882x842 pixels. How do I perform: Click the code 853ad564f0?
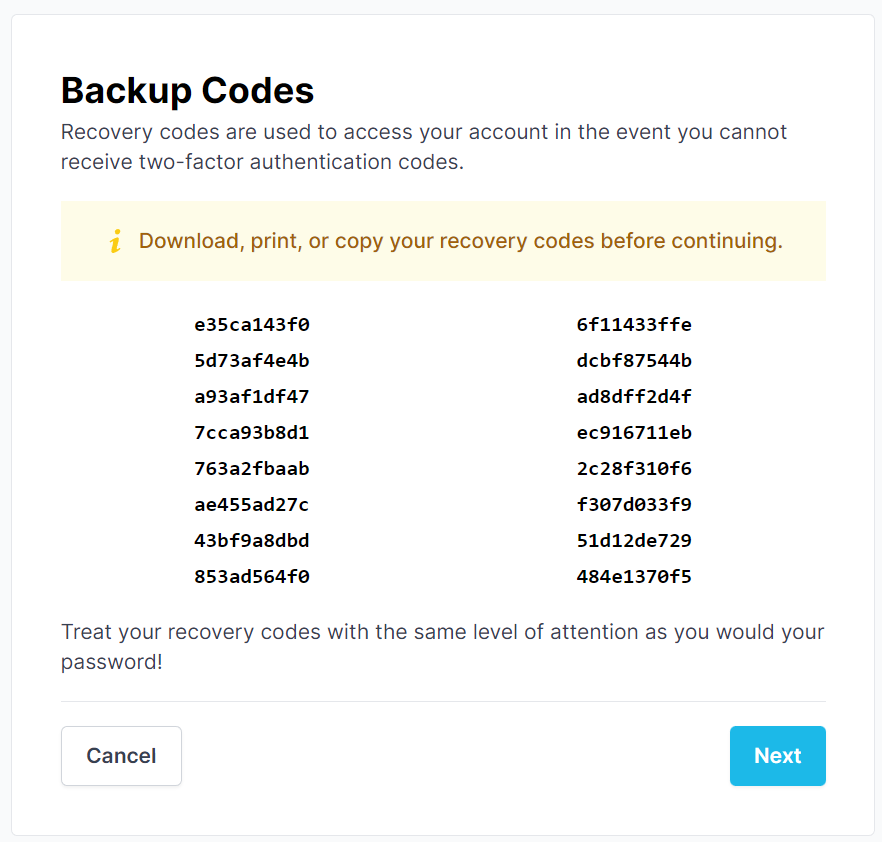(252, 577)
